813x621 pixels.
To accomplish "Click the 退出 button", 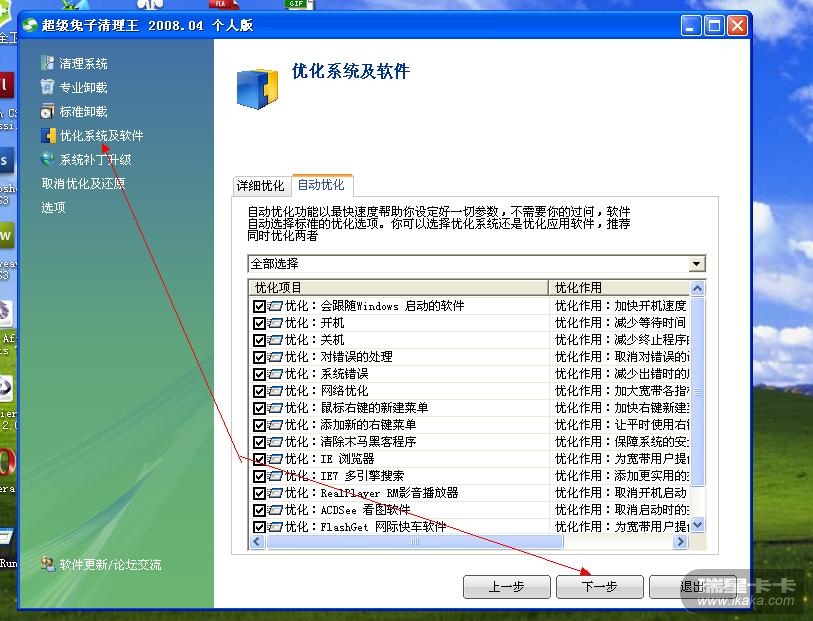I will pos(693,587).
